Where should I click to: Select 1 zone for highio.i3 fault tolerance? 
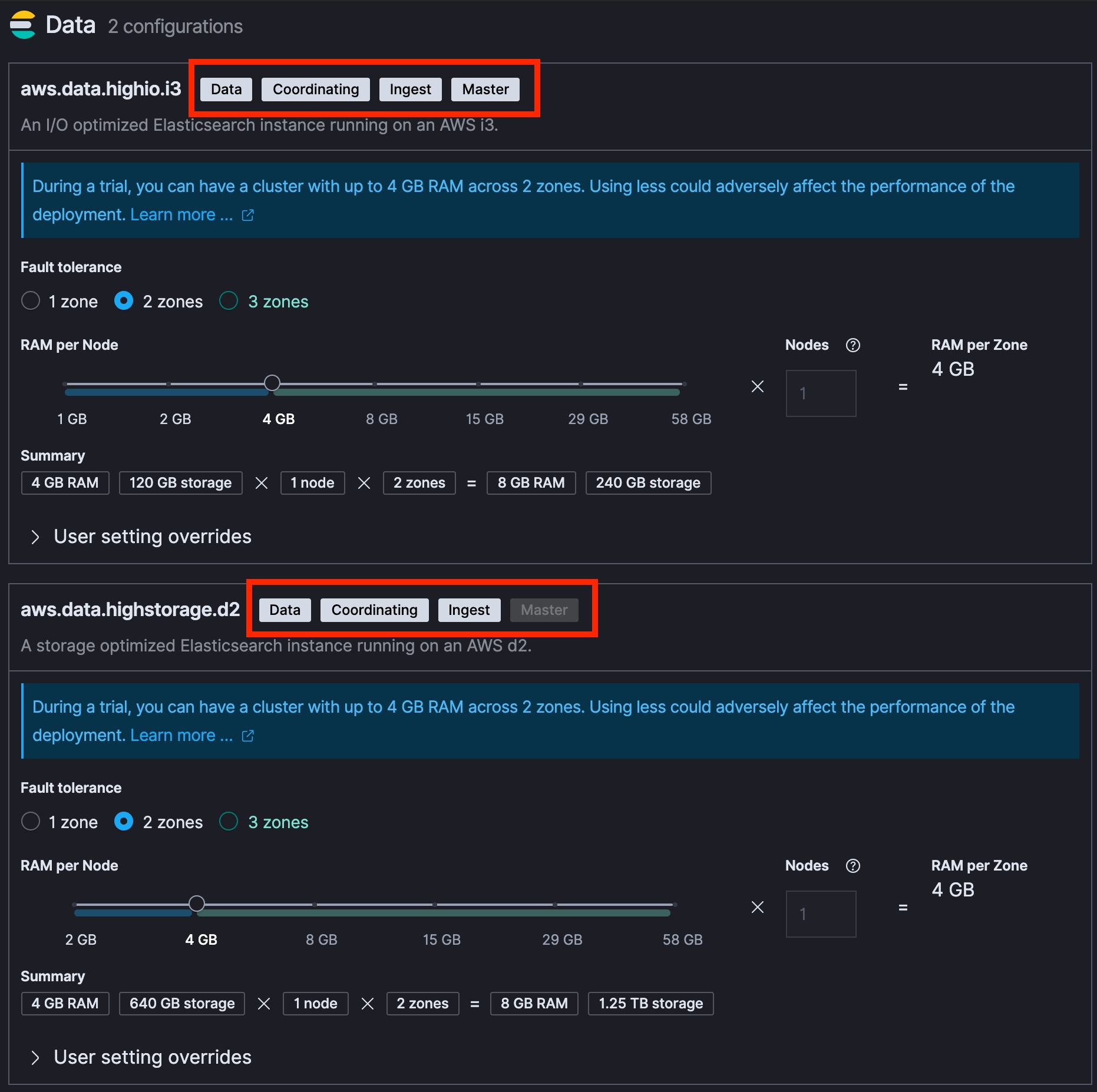[x=31, y=301]
